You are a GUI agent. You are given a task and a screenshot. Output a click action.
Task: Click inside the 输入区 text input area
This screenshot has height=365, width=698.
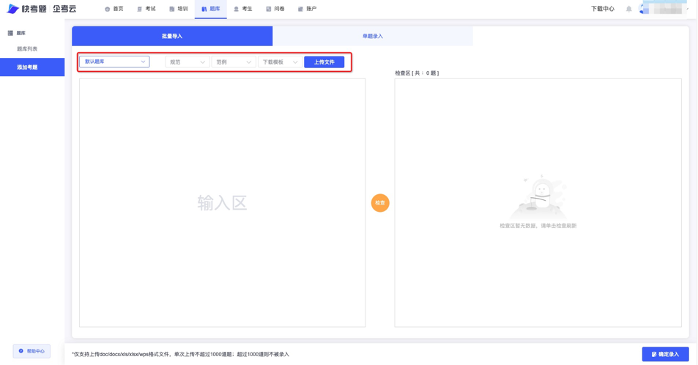[222, 203]
